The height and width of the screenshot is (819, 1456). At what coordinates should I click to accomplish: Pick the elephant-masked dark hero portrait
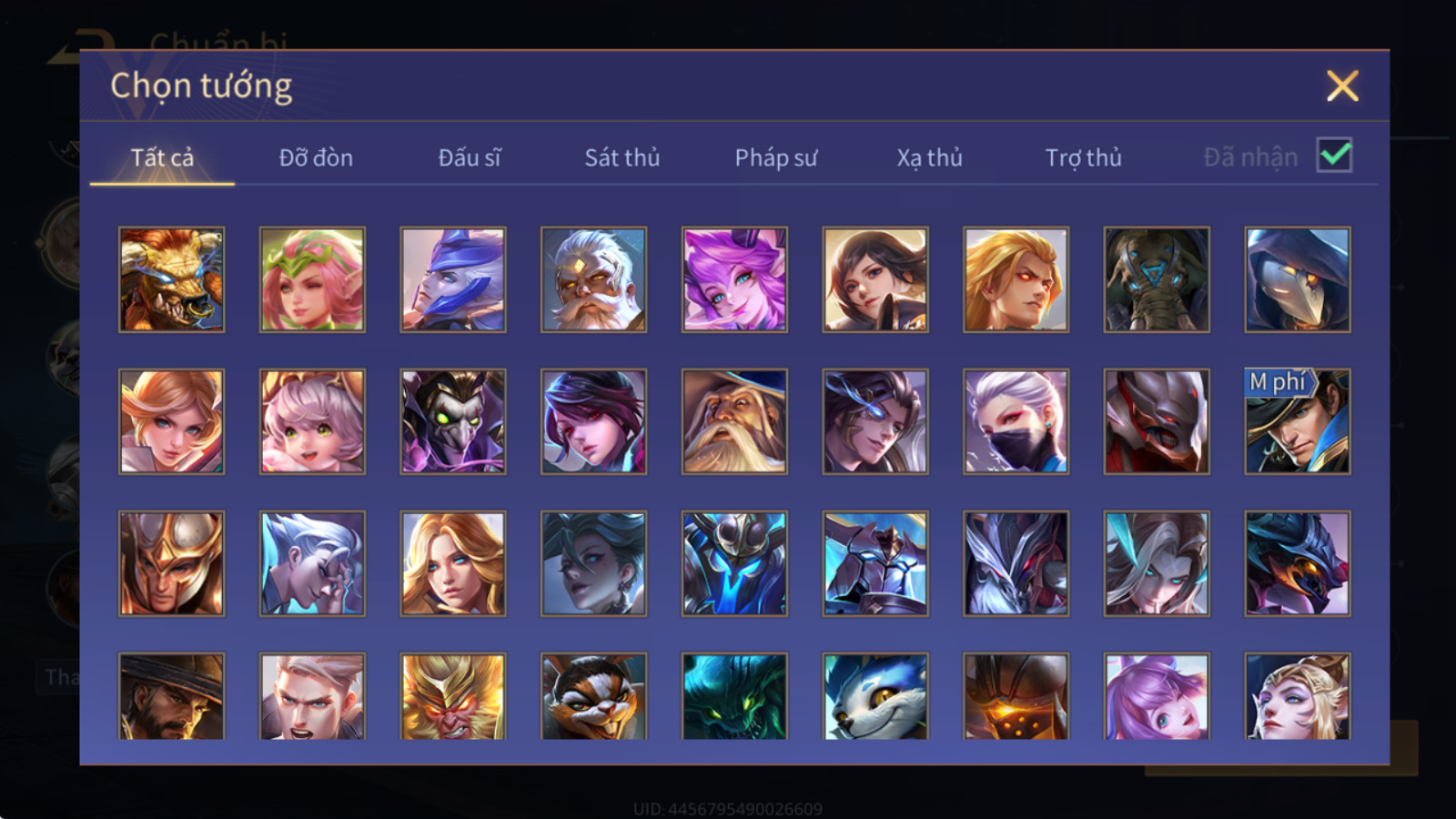[1157, 279]
